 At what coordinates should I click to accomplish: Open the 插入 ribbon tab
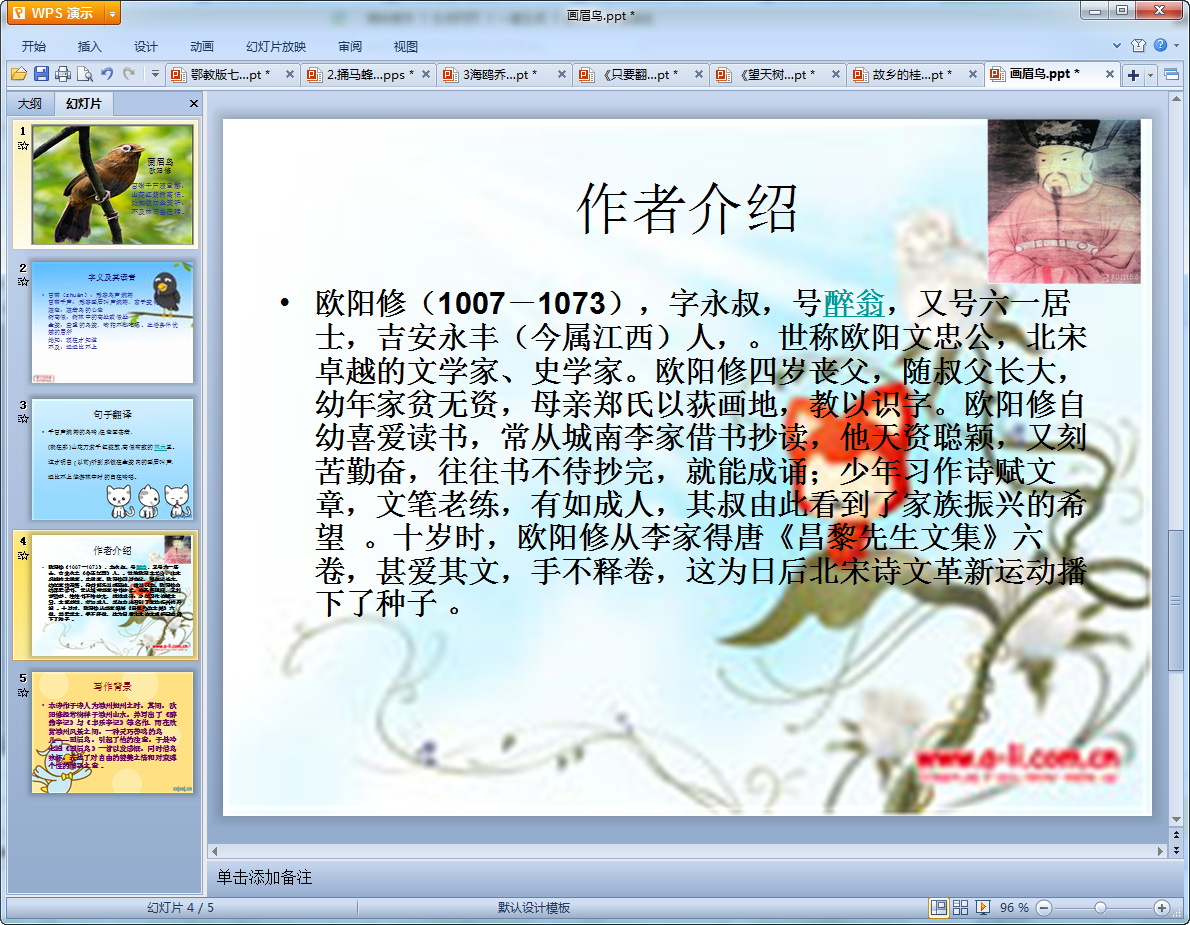(90, 46)
